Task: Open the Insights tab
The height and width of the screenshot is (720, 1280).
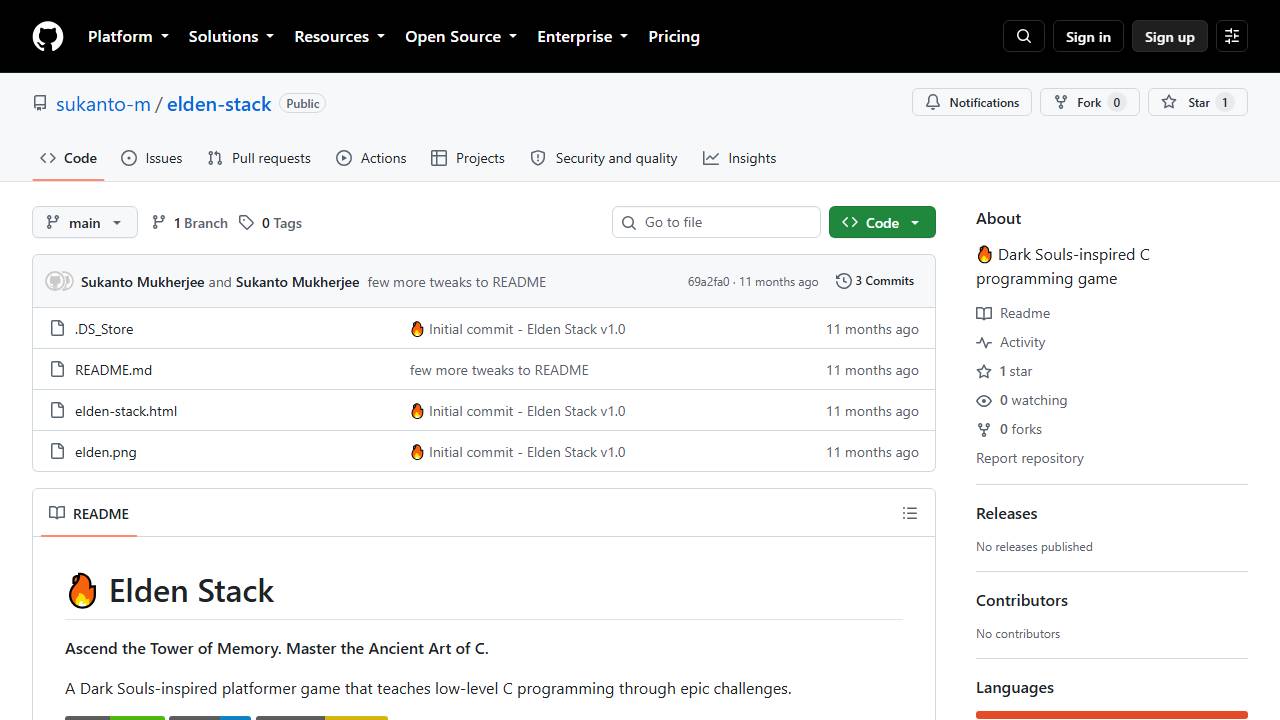Action: pyautogui.click(x=740, y=158)
